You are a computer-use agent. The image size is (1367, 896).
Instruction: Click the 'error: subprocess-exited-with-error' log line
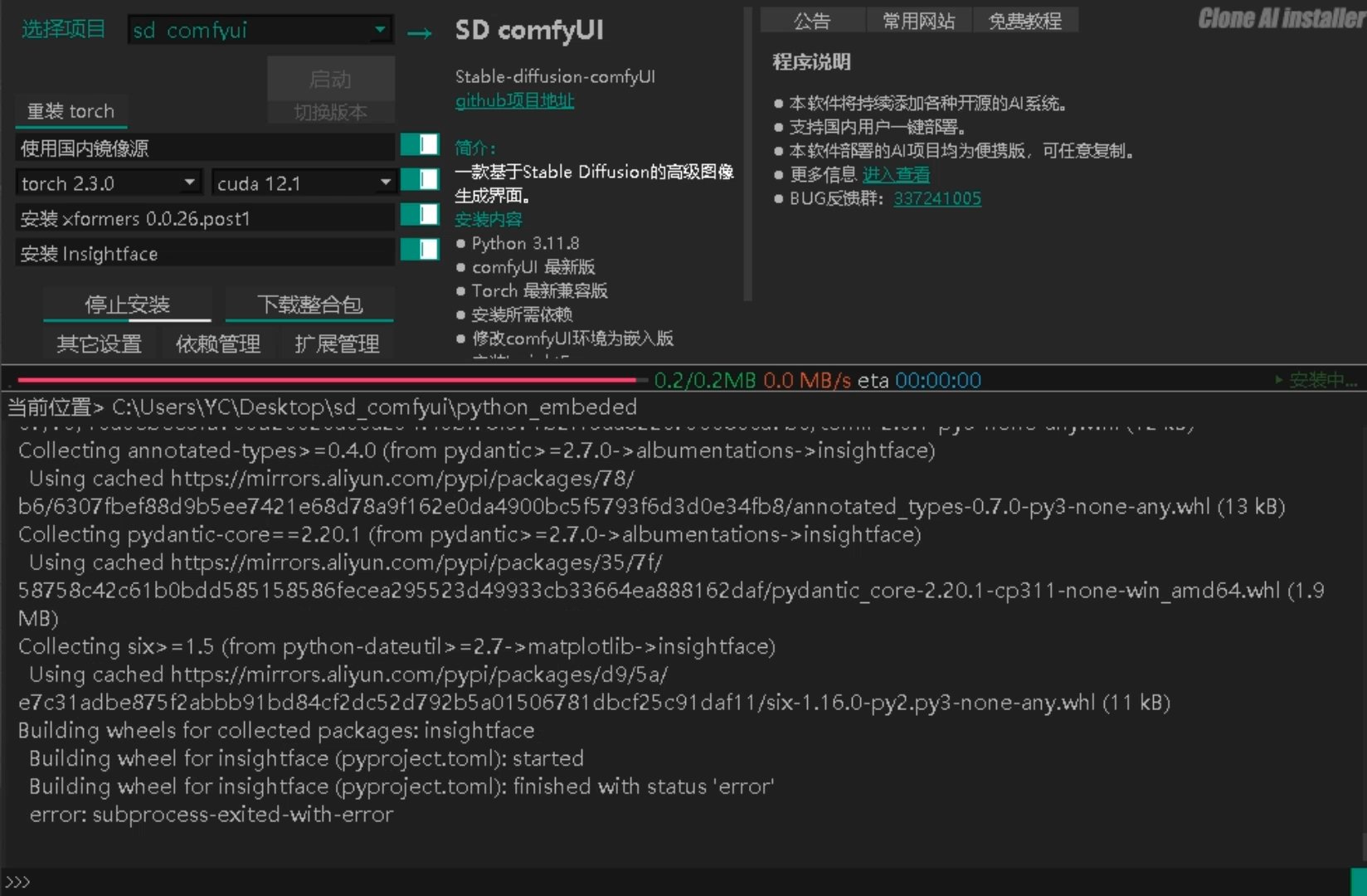coord(212,815)
